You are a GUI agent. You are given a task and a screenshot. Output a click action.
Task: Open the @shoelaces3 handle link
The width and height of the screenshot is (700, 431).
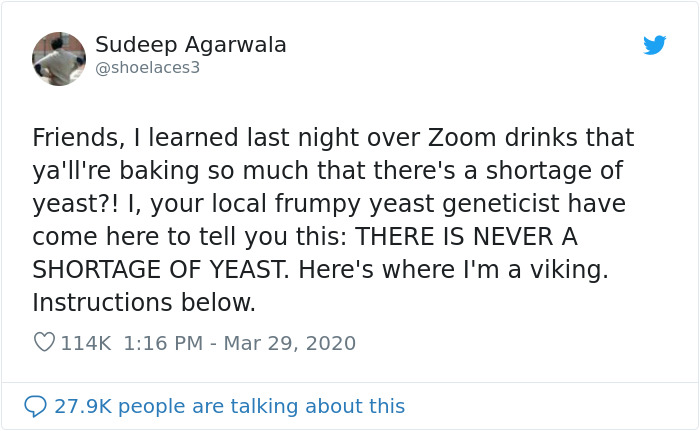click(x=148, y=69)
